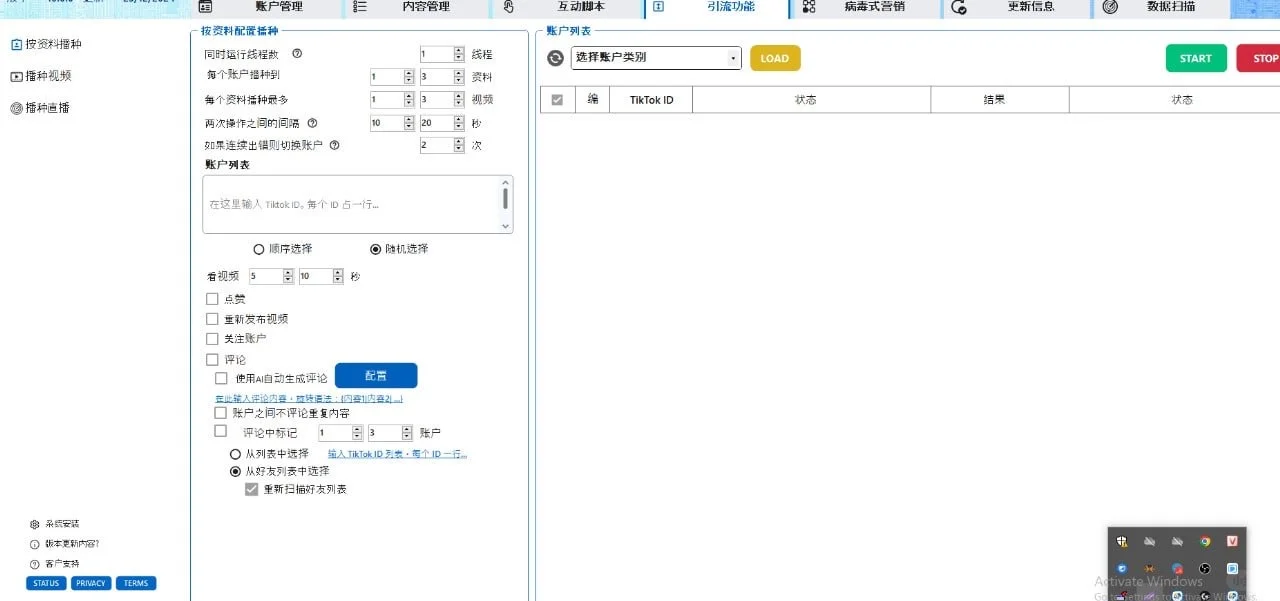Image resolution: width=1280 pixels, height=601 pixels.
Task: Click the 病毒式营销 icon in top bar
Action: (x=807, y=7)
